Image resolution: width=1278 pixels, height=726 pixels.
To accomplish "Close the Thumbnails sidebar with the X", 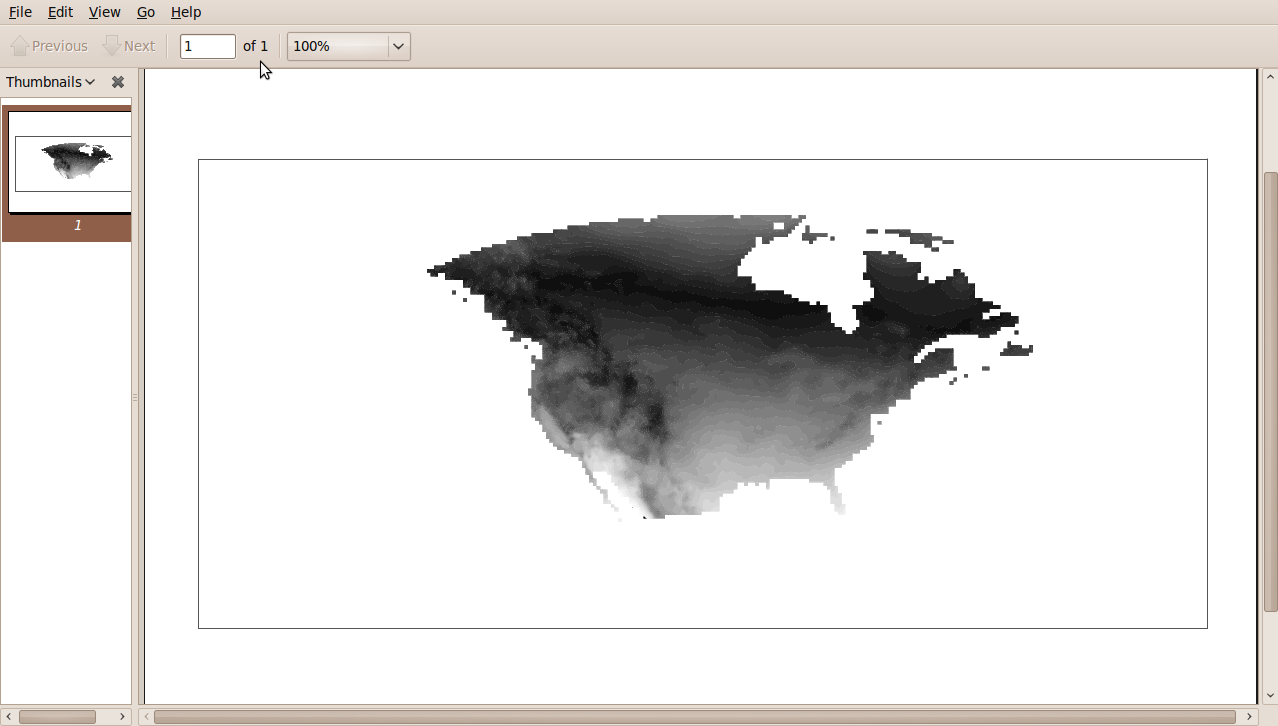I will pyautogui.click(x=118, y=82).
